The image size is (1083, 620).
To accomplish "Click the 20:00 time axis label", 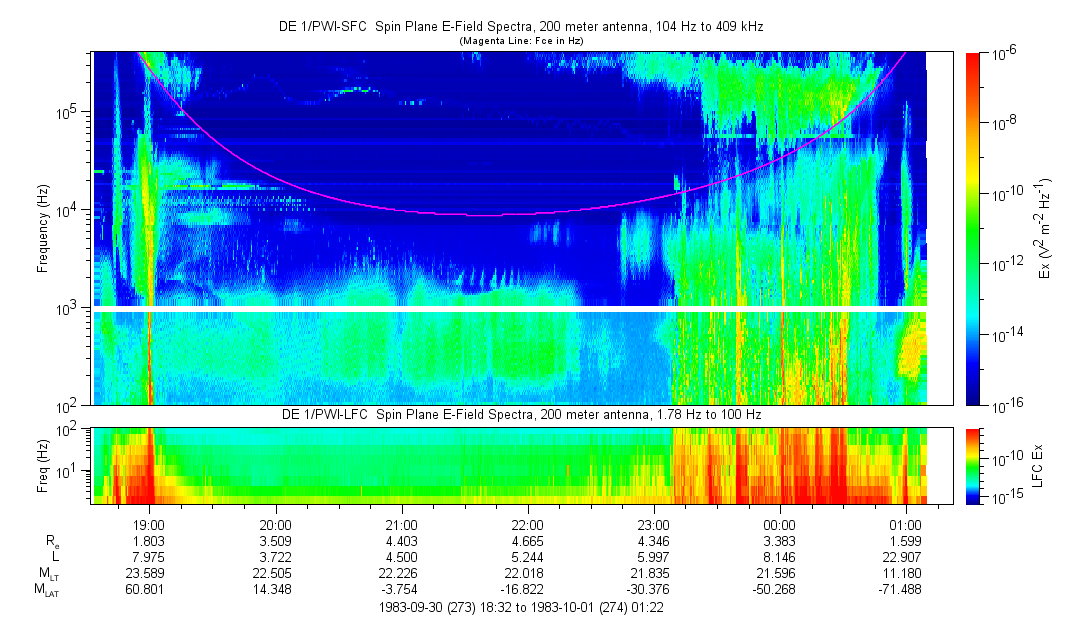I will (275, 525).
